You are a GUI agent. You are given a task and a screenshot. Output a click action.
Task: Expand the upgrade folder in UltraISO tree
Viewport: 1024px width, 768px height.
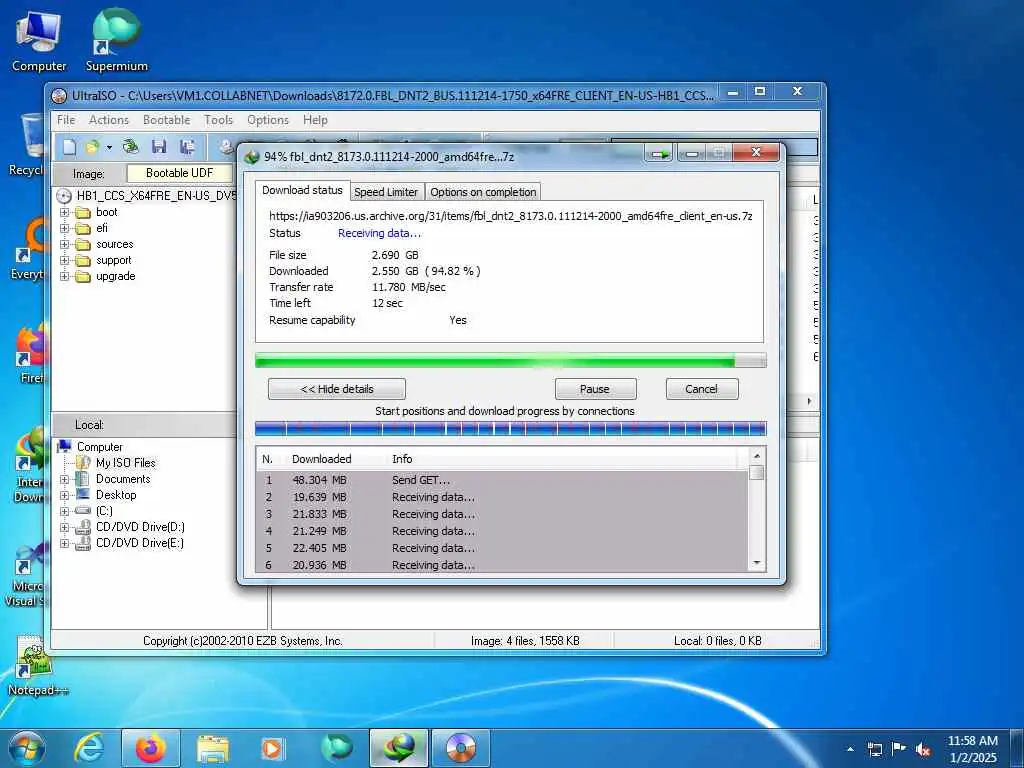[65, 276]
